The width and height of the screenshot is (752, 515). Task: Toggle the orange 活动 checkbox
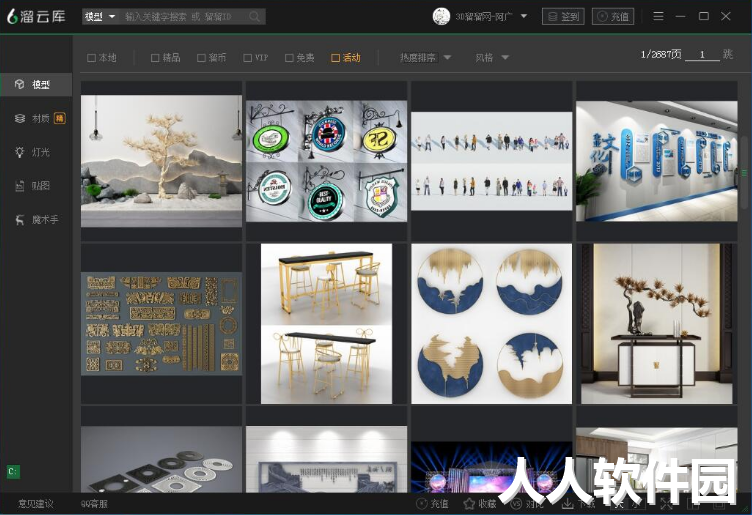pyautogui.click(x=336, y=58)
